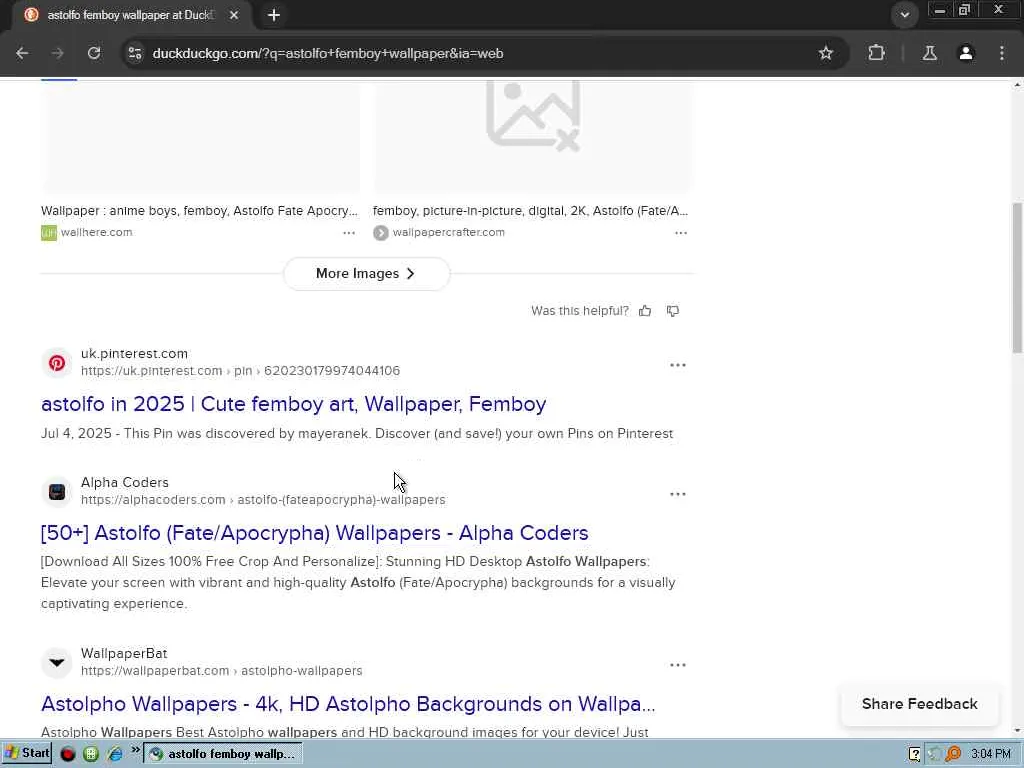The image size is (1024, 768).
Task: Click the help question mark tray icon
Action: click(914, 754)
